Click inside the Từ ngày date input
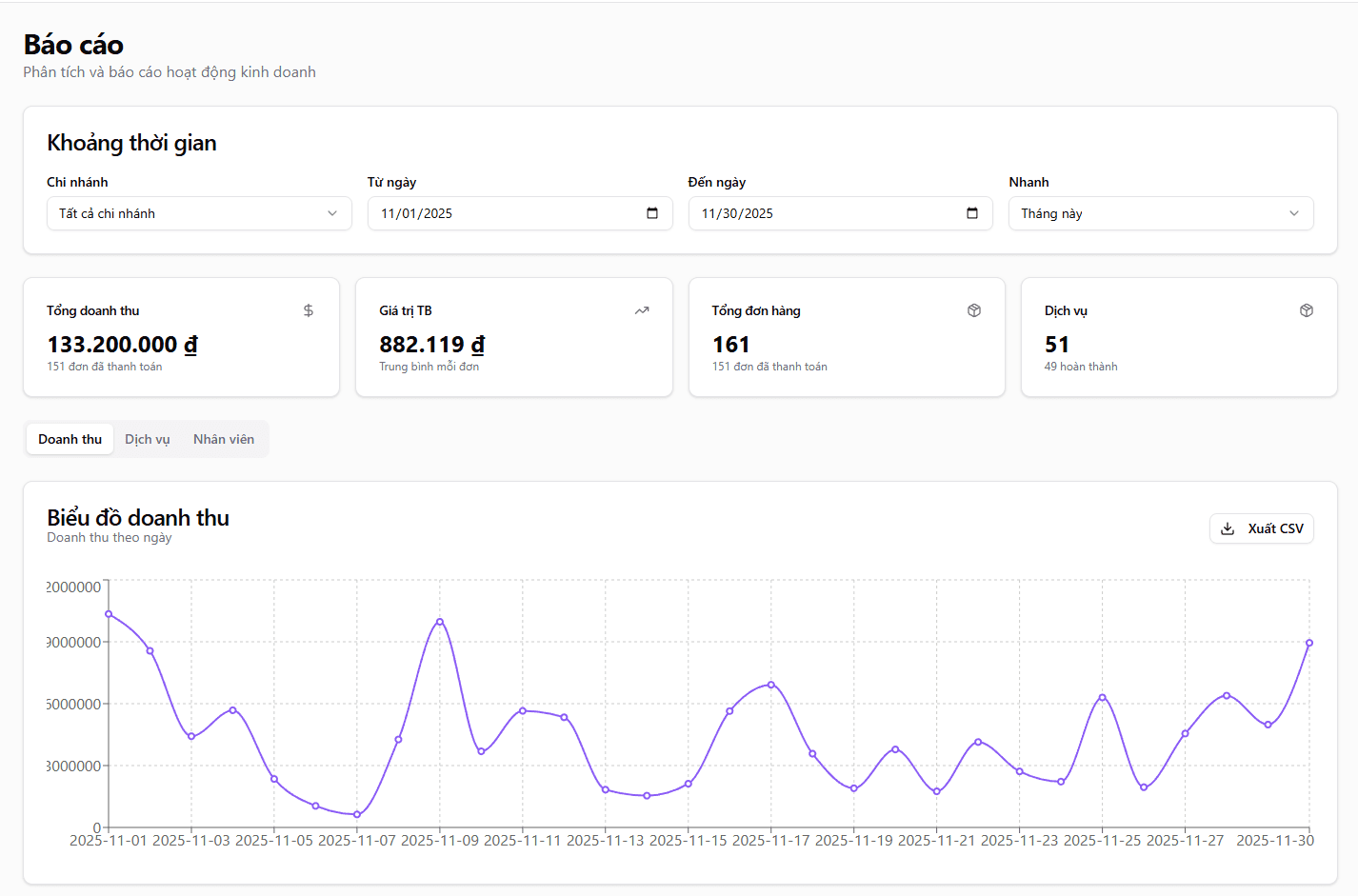 pyautogui.click(x=476, y=213)
